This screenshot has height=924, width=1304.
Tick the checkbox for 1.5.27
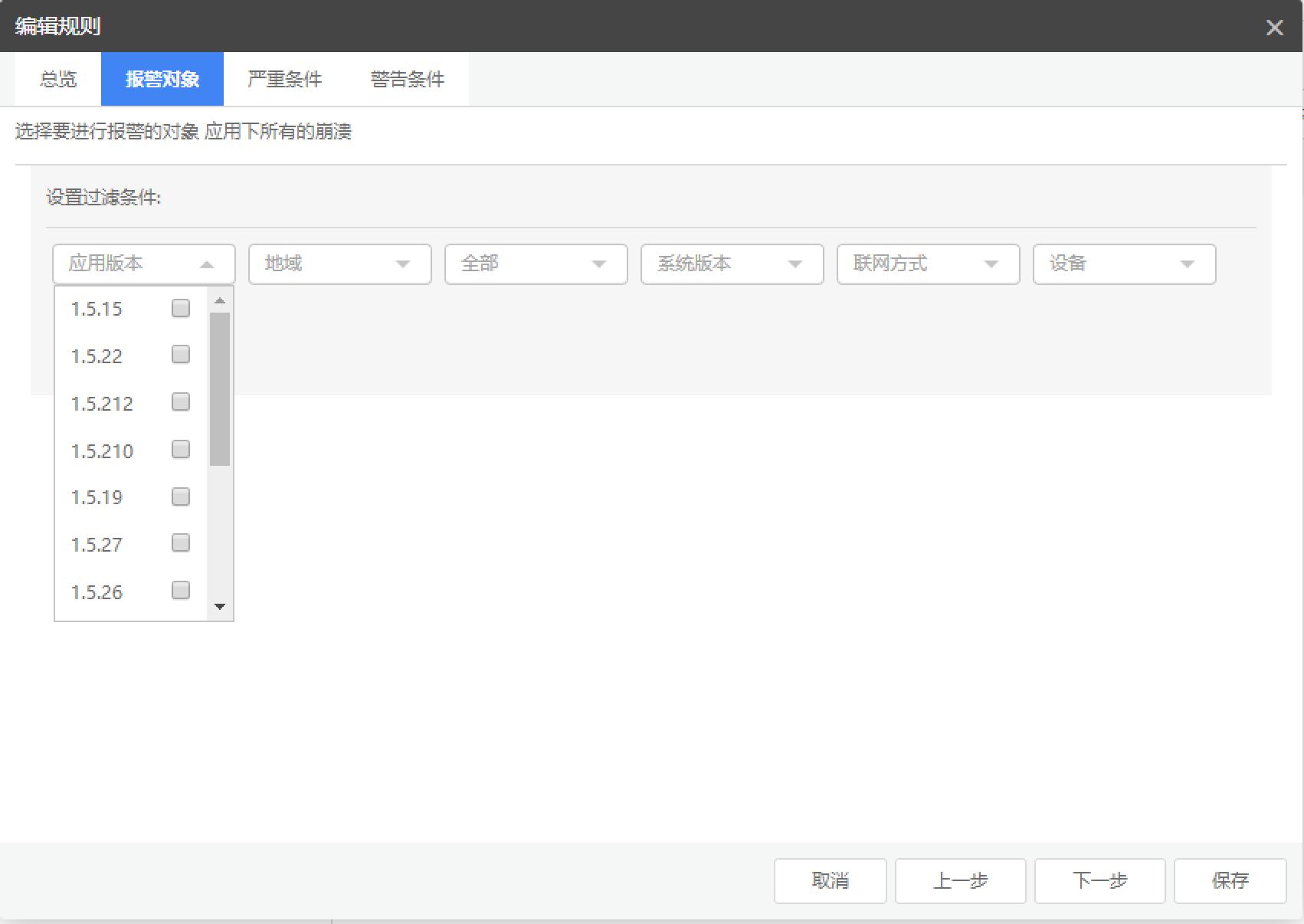(x=181, y=543)
